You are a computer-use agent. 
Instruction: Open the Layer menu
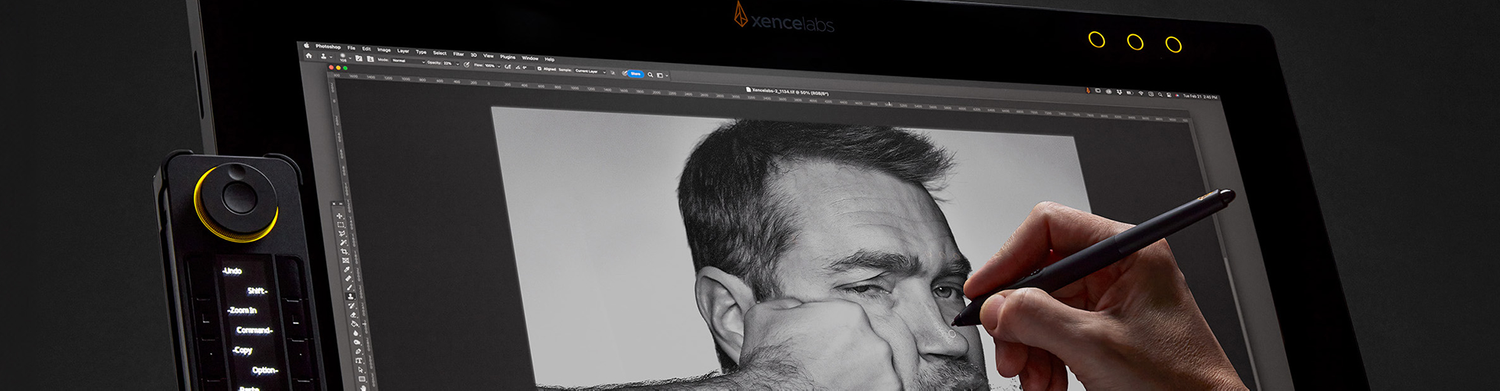(x=403, y=51)
